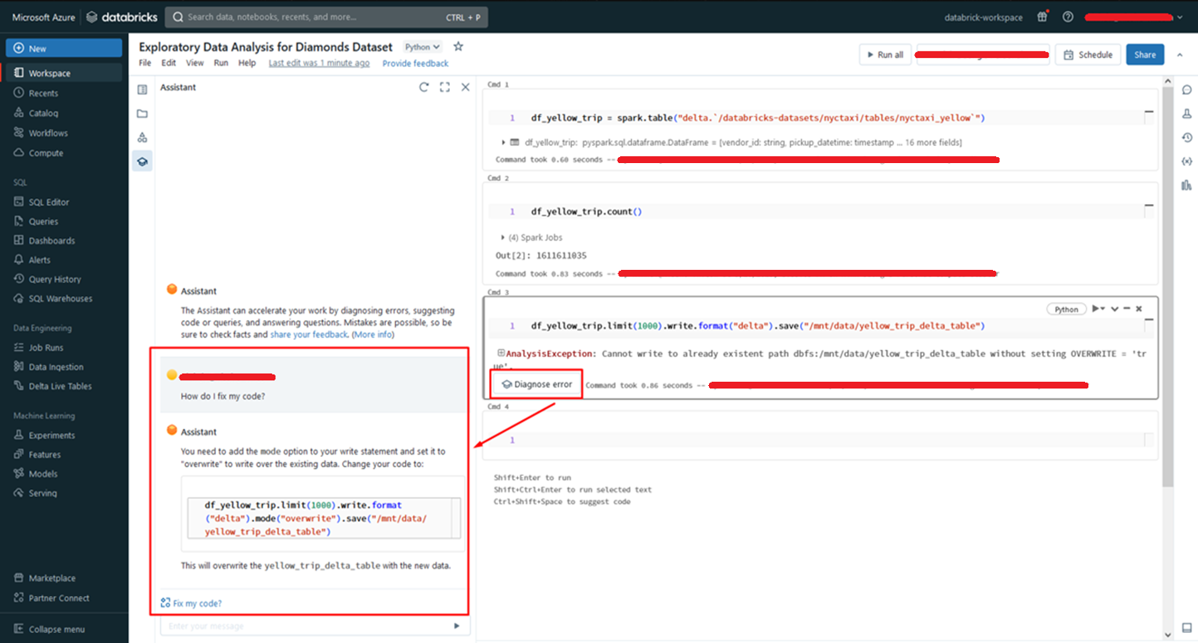Open version history icon in right sidebar
This screenshot has width=1198, height=643.
coord(1186,137)
